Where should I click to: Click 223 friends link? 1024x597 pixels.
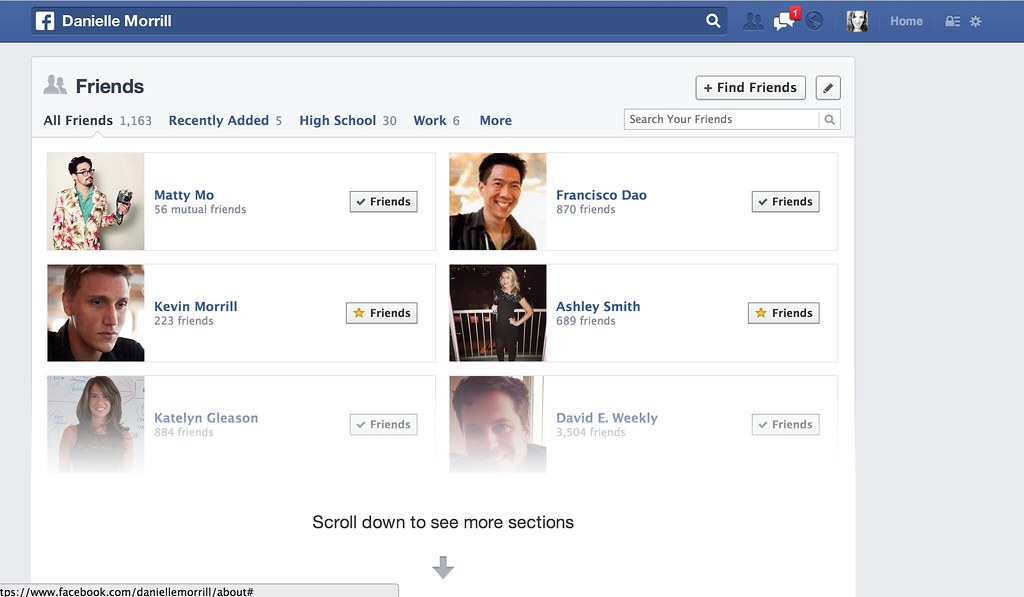(184, 321)
